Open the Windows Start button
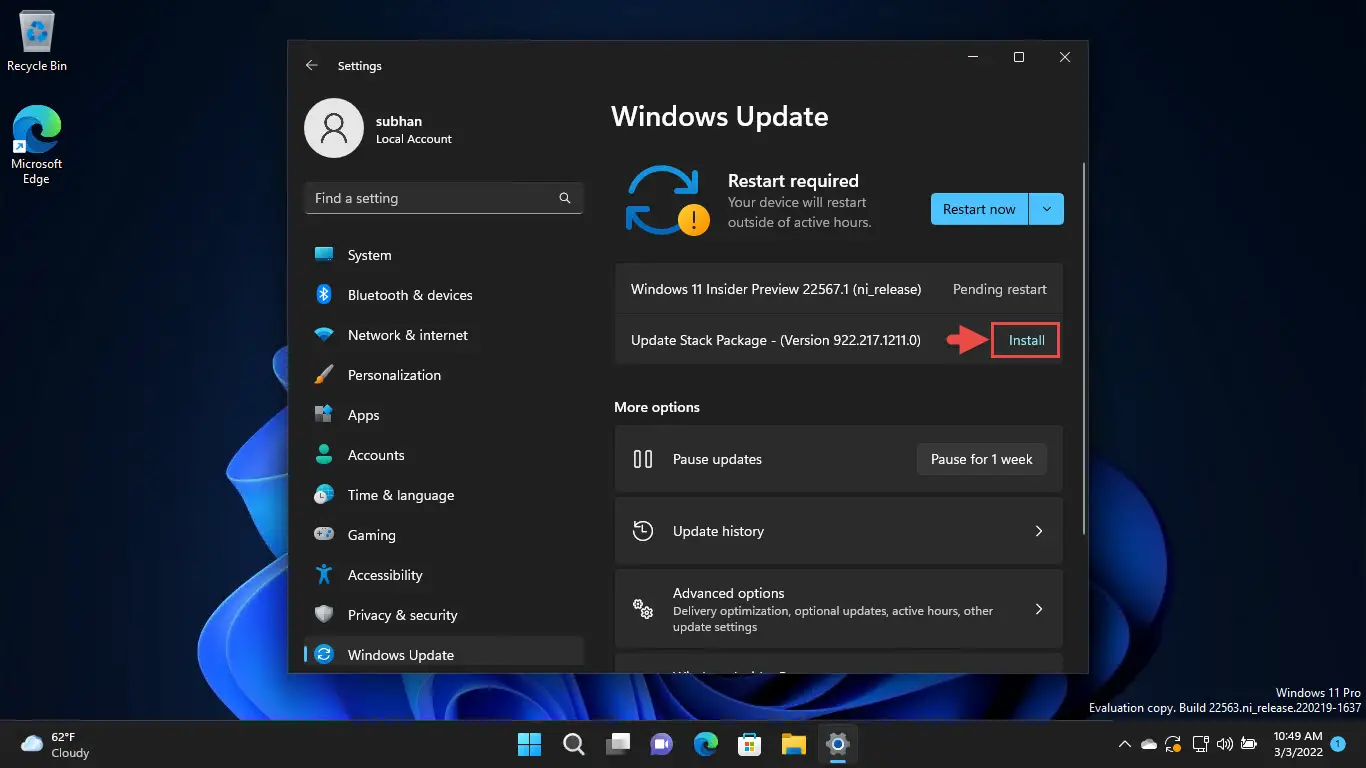Image resolution: width=1366 pixels, height=768 pixels. (529, 744)
